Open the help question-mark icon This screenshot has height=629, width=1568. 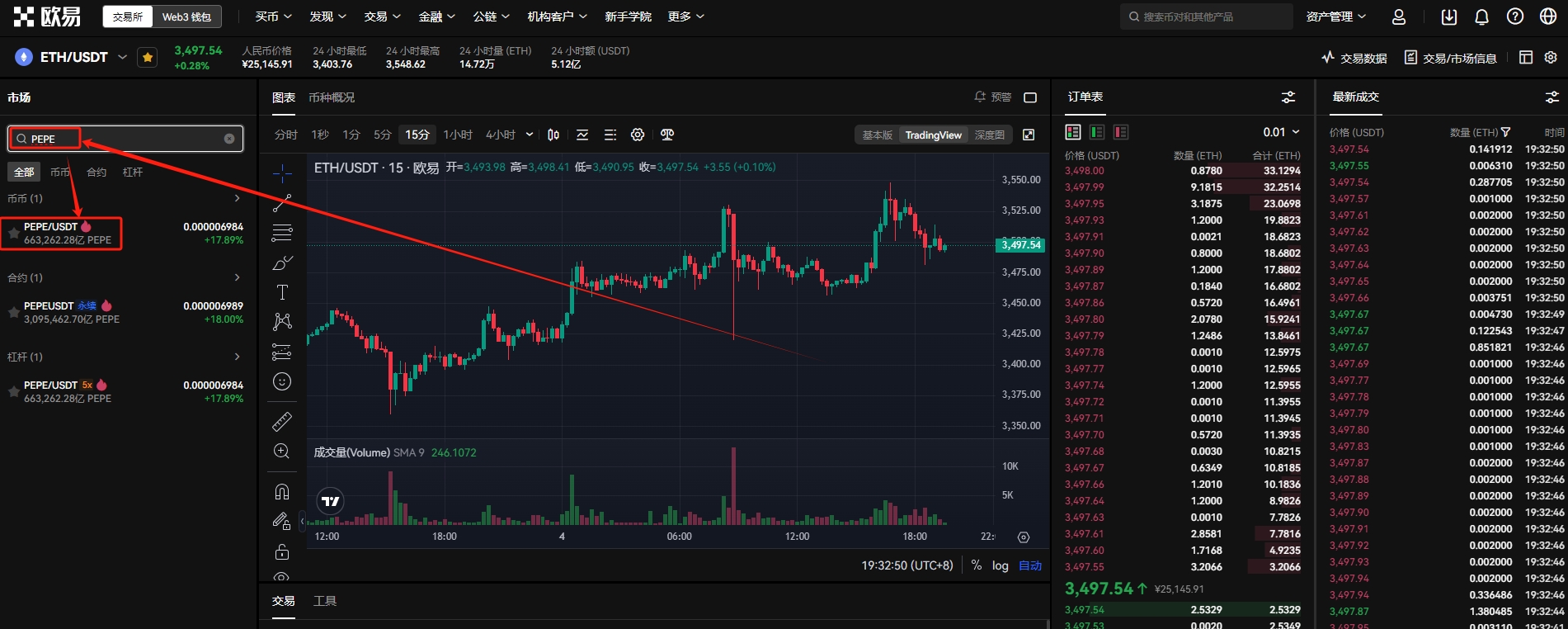pyautogui.click(x=1515, y=17)
